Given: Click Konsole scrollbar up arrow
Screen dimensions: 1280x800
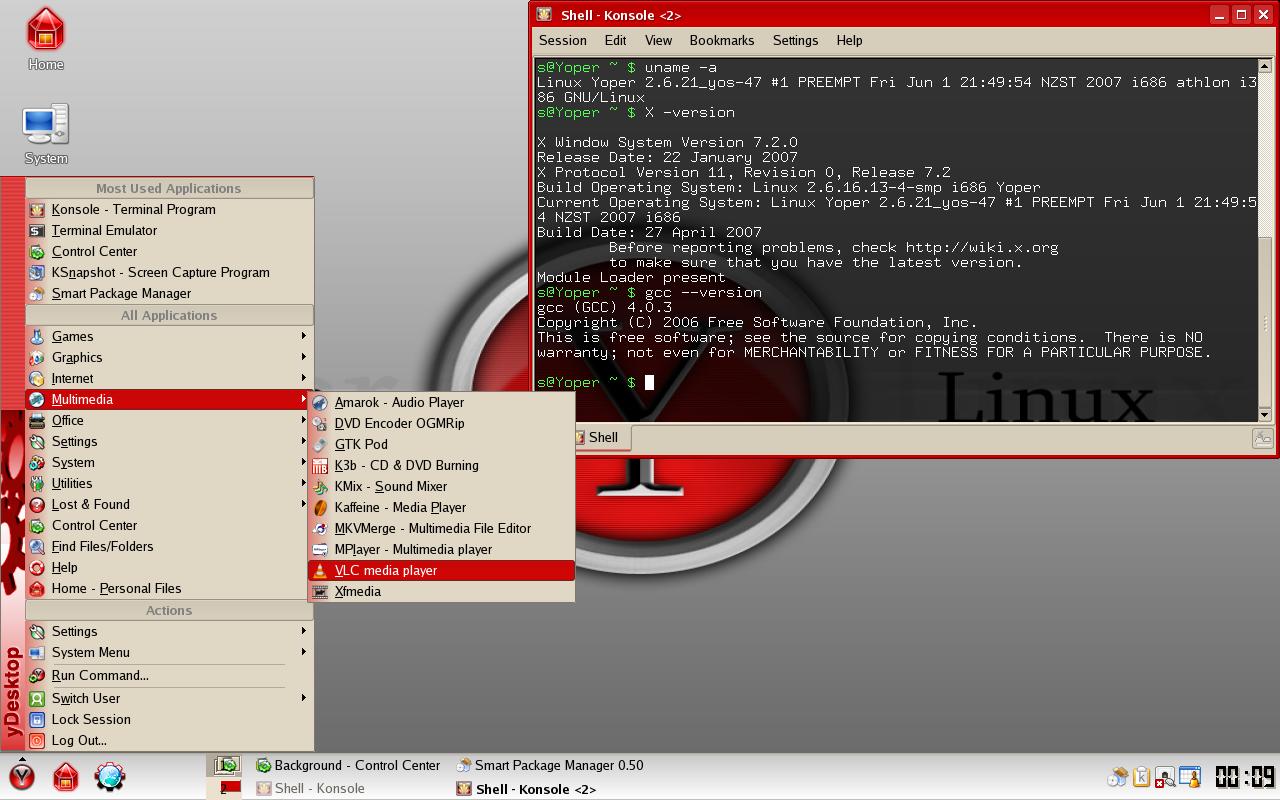Looking at the screenshot, I should [1265, 66].
